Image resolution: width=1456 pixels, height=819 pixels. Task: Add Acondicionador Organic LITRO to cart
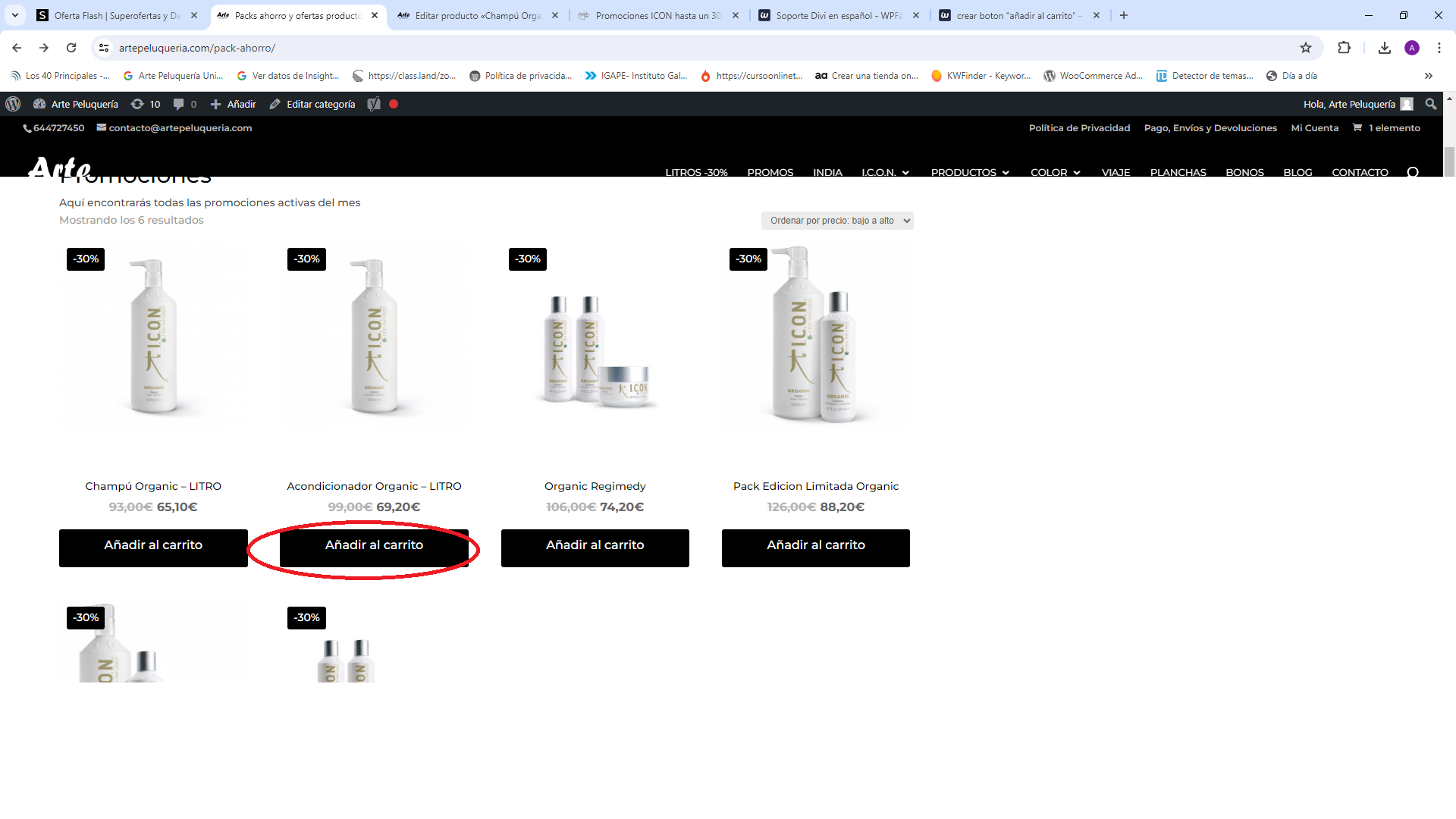(374, 548)
